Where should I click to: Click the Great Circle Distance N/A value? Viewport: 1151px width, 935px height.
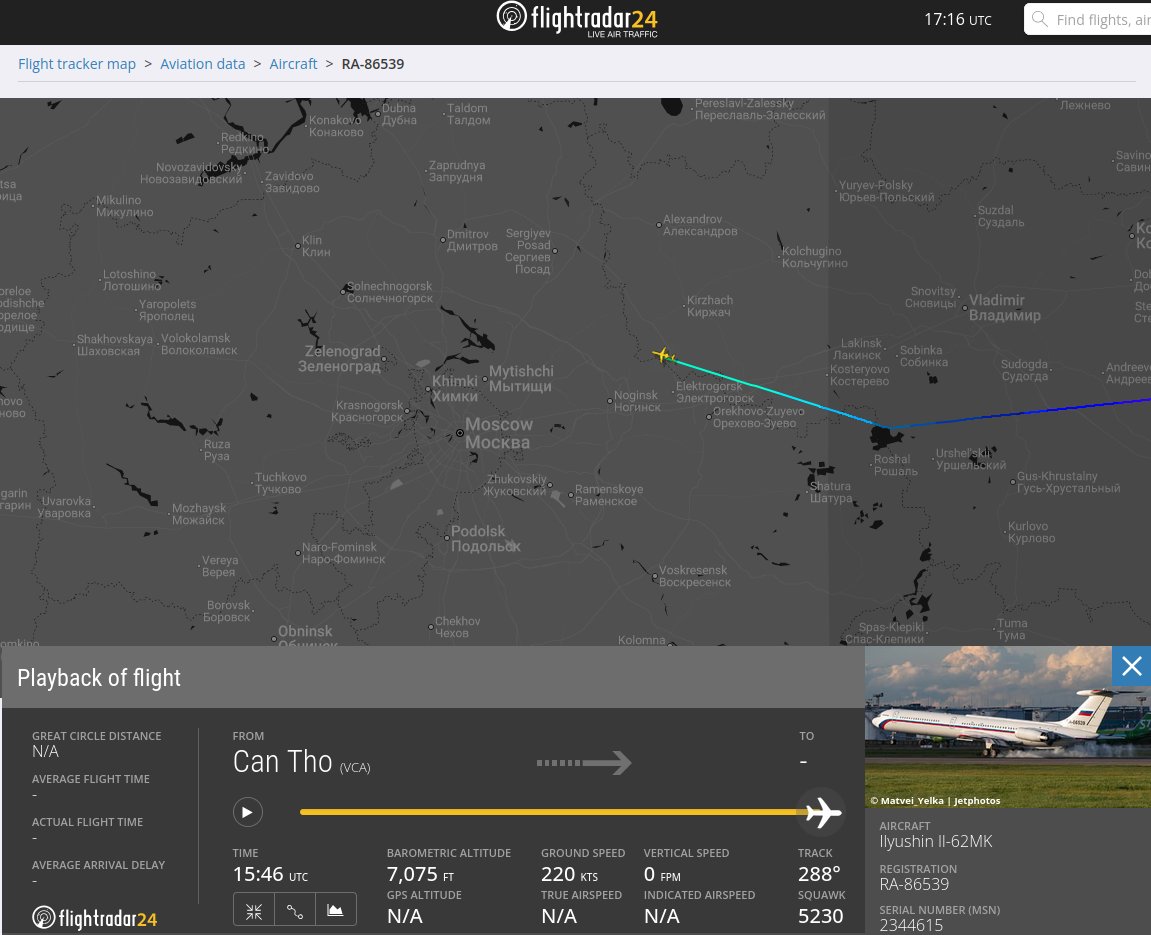coord(46,751)
